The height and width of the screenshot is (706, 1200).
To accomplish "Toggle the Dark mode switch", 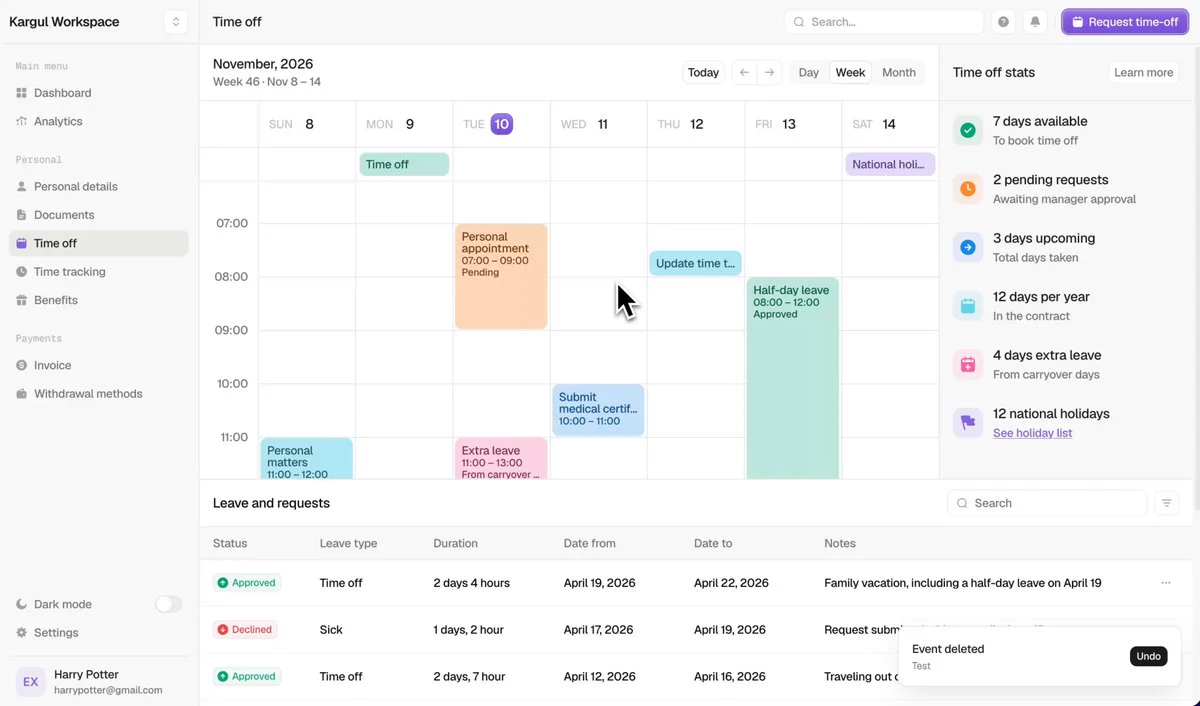I will 169,604.
